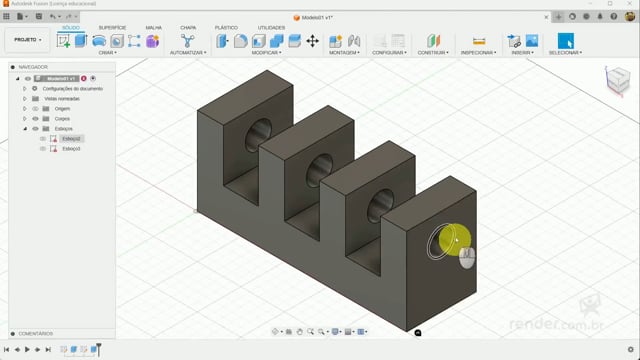The image size is (640, 360).
Task: Activate the Move/Copy cross-arrows tool
Action: coord(313,41)
